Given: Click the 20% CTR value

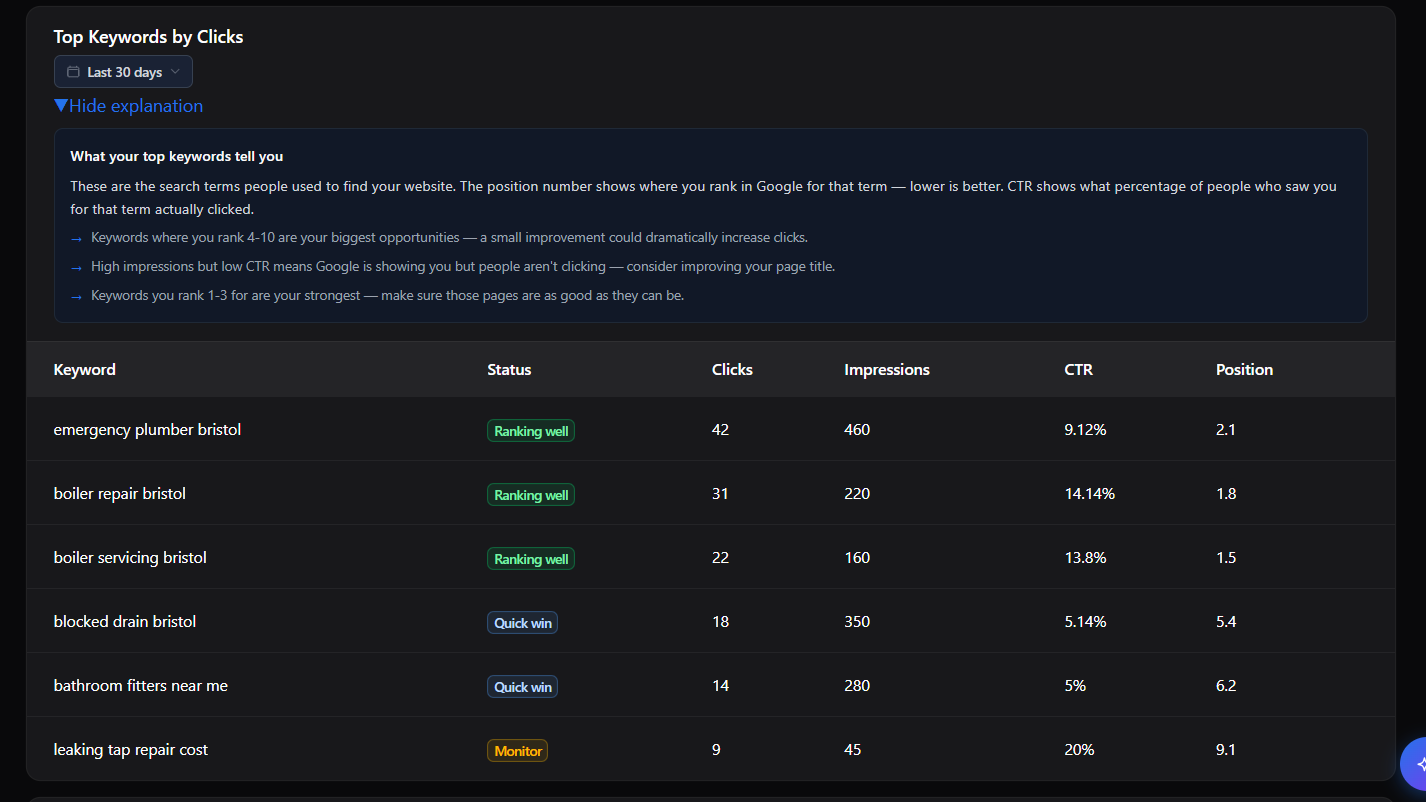Looking at the screenshot, I should coord(1080,750).
